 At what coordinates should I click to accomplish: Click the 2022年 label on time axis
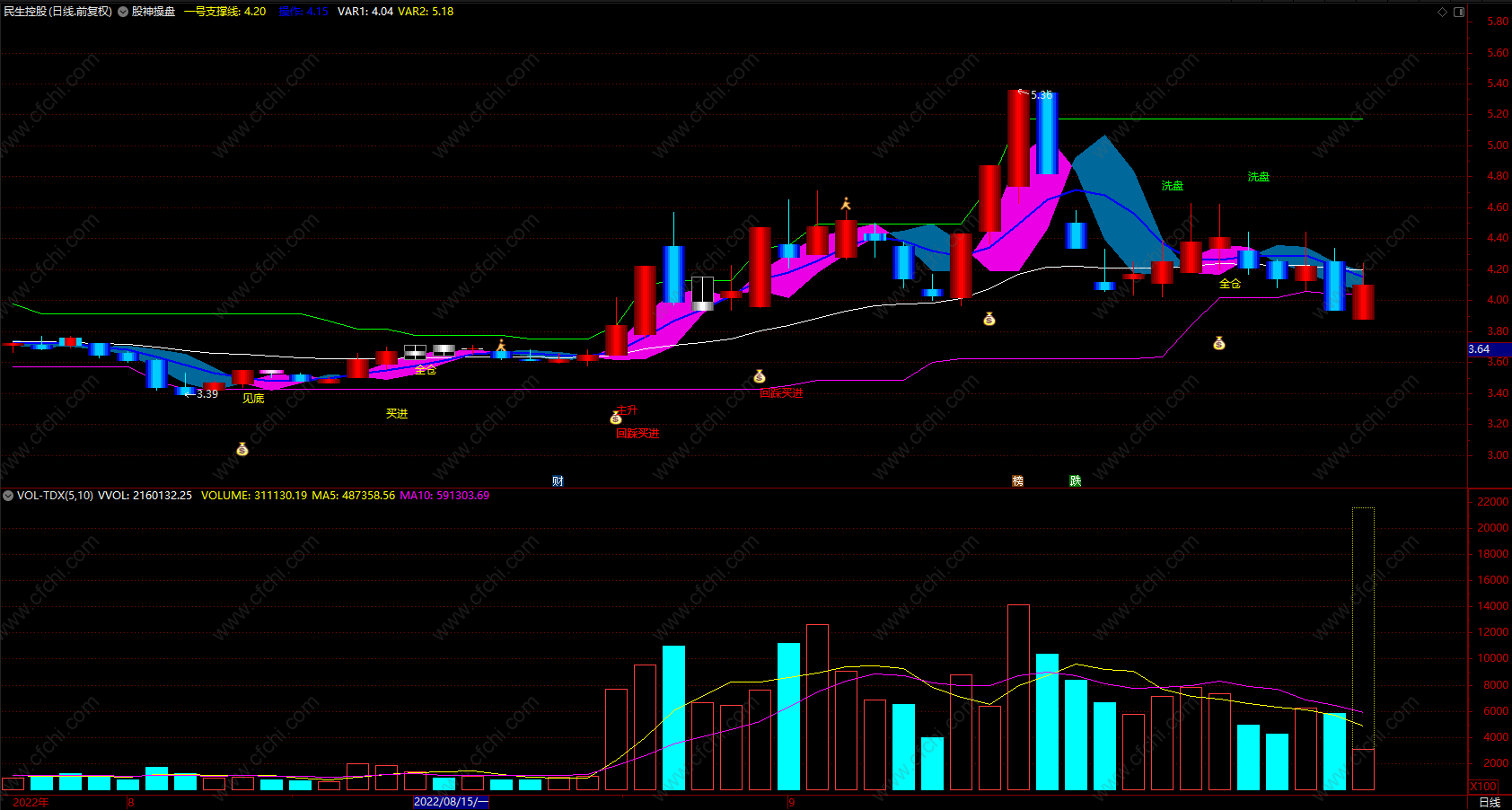31,802
